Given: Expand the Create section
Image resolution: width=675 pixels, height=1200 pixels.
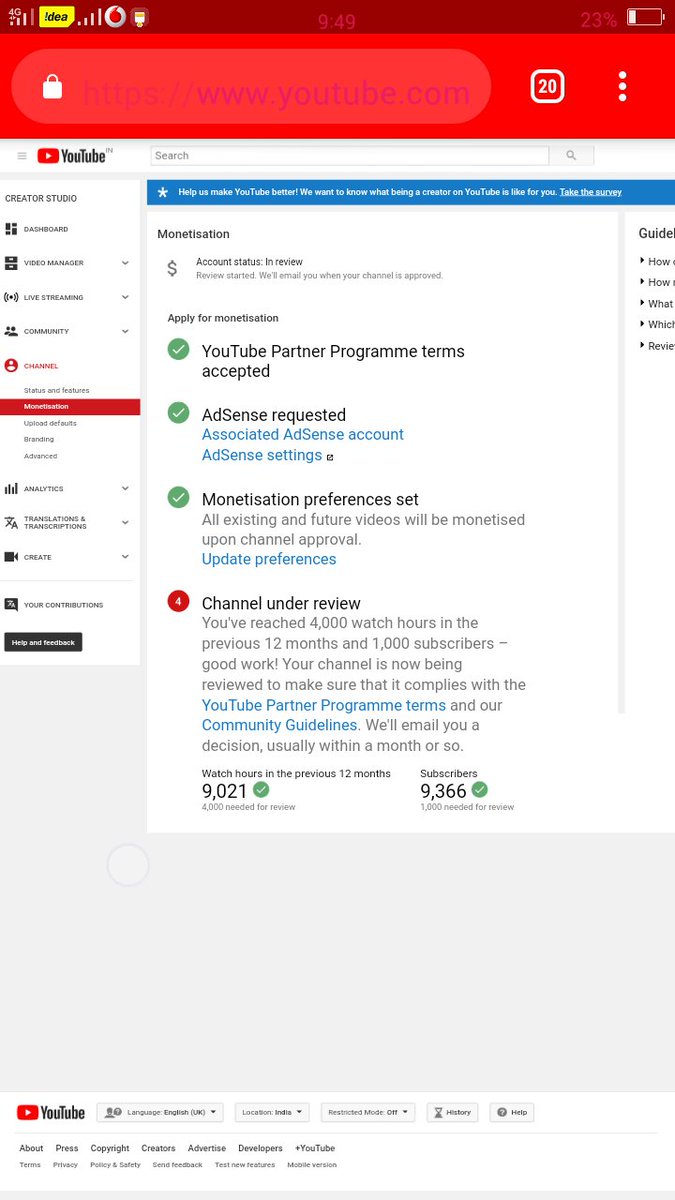Looking at the screenshot, I should (125, 557).
